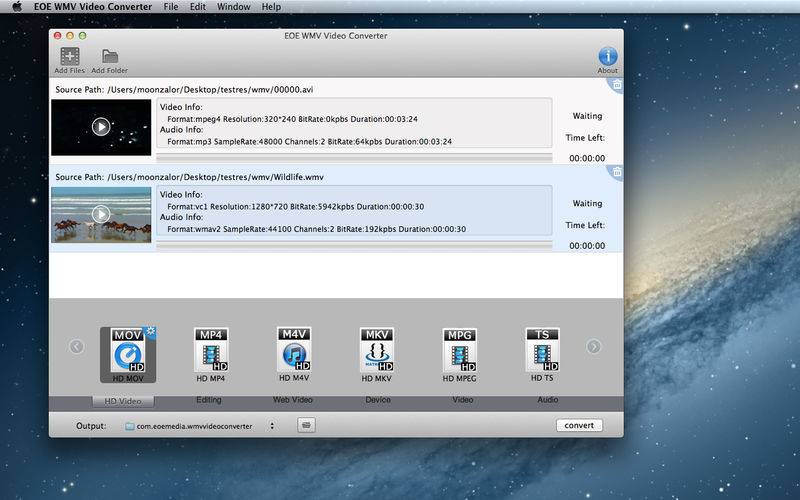Open output folder with browse icon button
Screen dimensions: 800x500
coord(306,425)
